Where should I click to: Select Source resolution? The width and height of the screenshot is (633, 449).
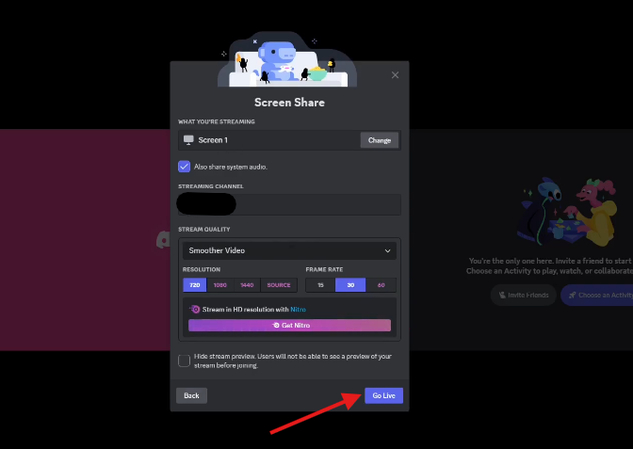click(279, 285)
